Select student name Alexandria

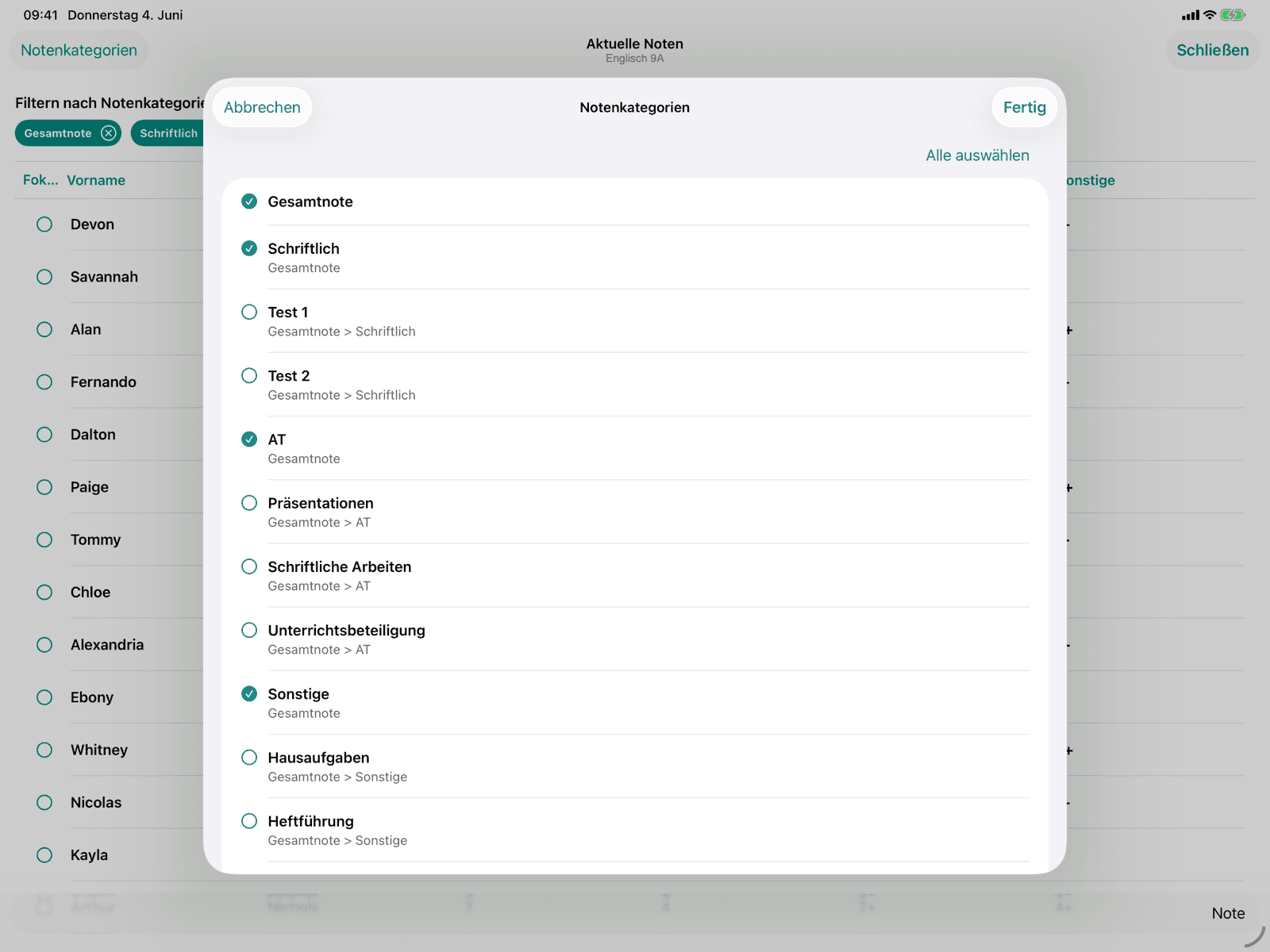click(107, 645)
